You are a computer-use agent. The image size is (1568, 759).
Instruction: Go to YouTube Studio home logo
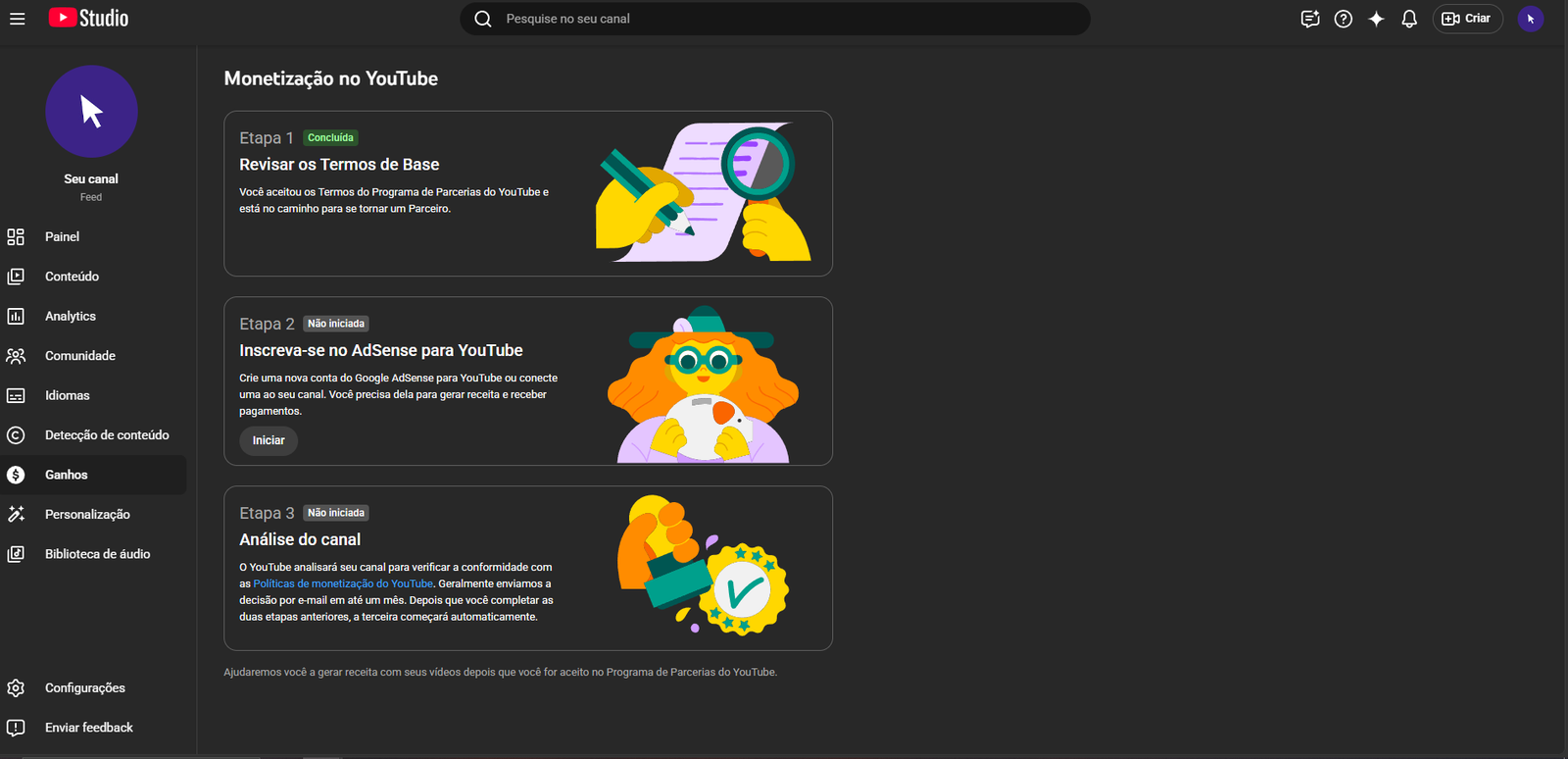[x=89, y=19]
